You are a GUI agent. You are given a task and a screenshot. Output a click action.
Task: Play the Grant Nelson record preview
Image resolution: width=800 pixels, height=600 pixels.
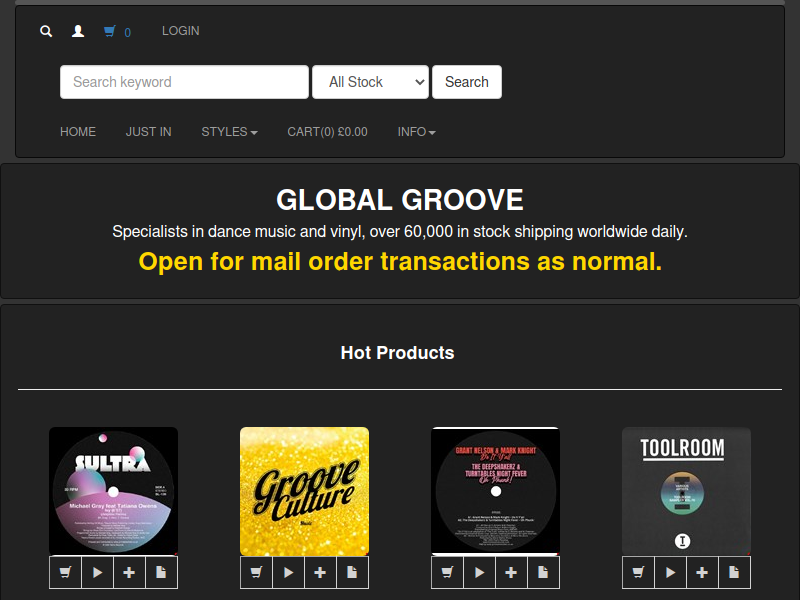coord(479,572)
